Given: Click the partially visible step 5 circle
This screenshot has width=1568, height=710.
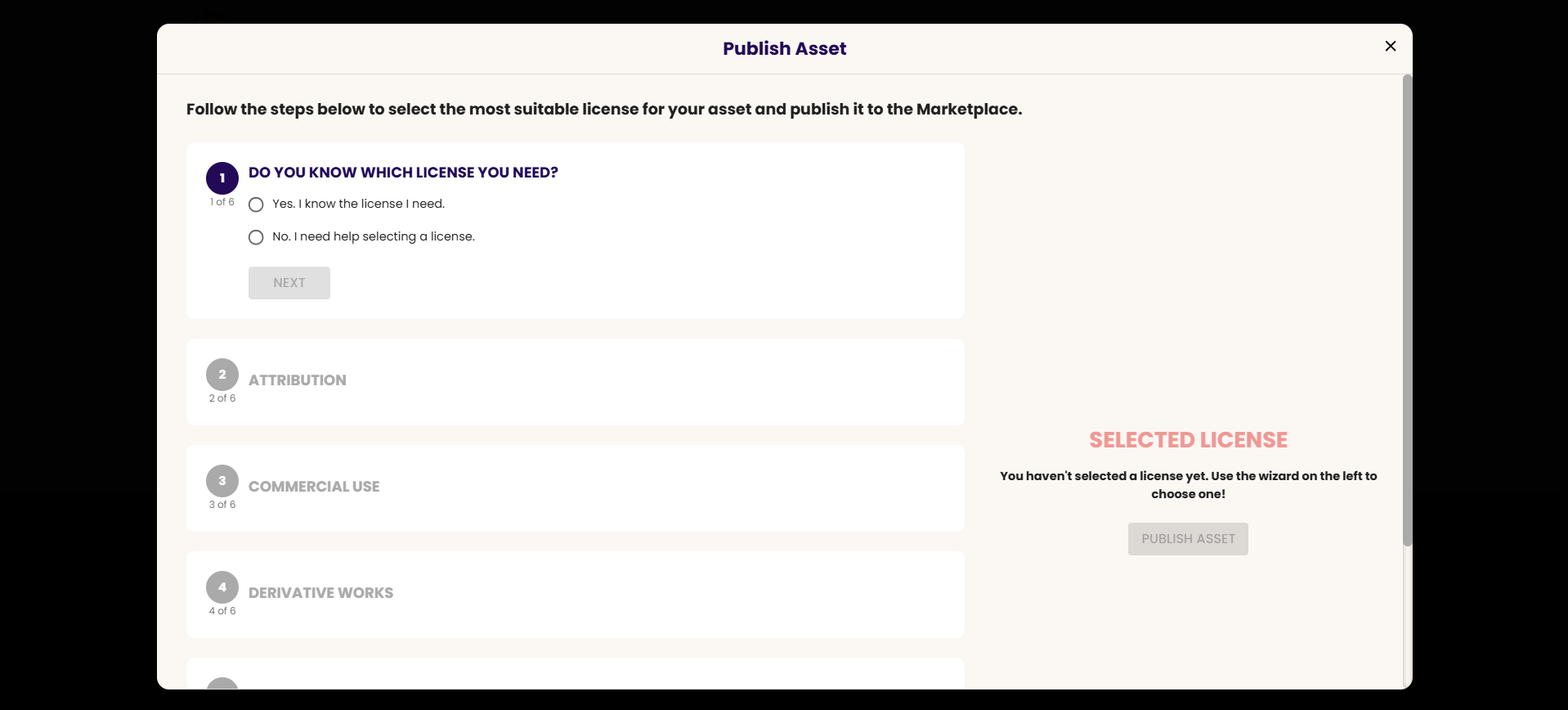Looking at the screenshot, I should click(x=222, y=684).
